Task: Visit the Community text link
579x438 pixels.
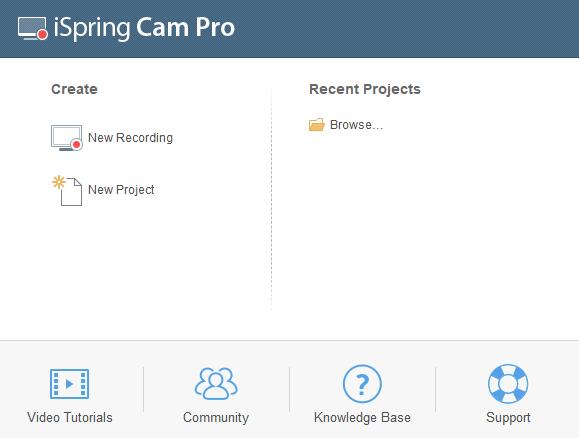Action: coord(216,418)
